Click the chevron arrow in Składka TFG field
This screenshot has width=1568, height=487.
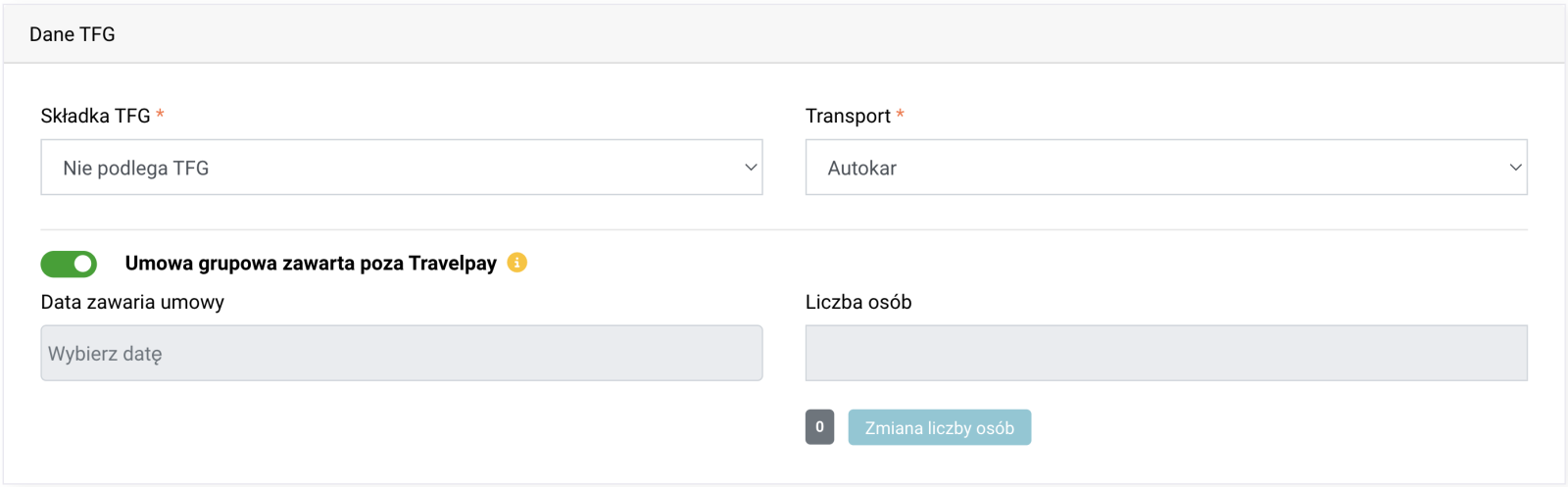pyautogui.click(x=751, y=168)
